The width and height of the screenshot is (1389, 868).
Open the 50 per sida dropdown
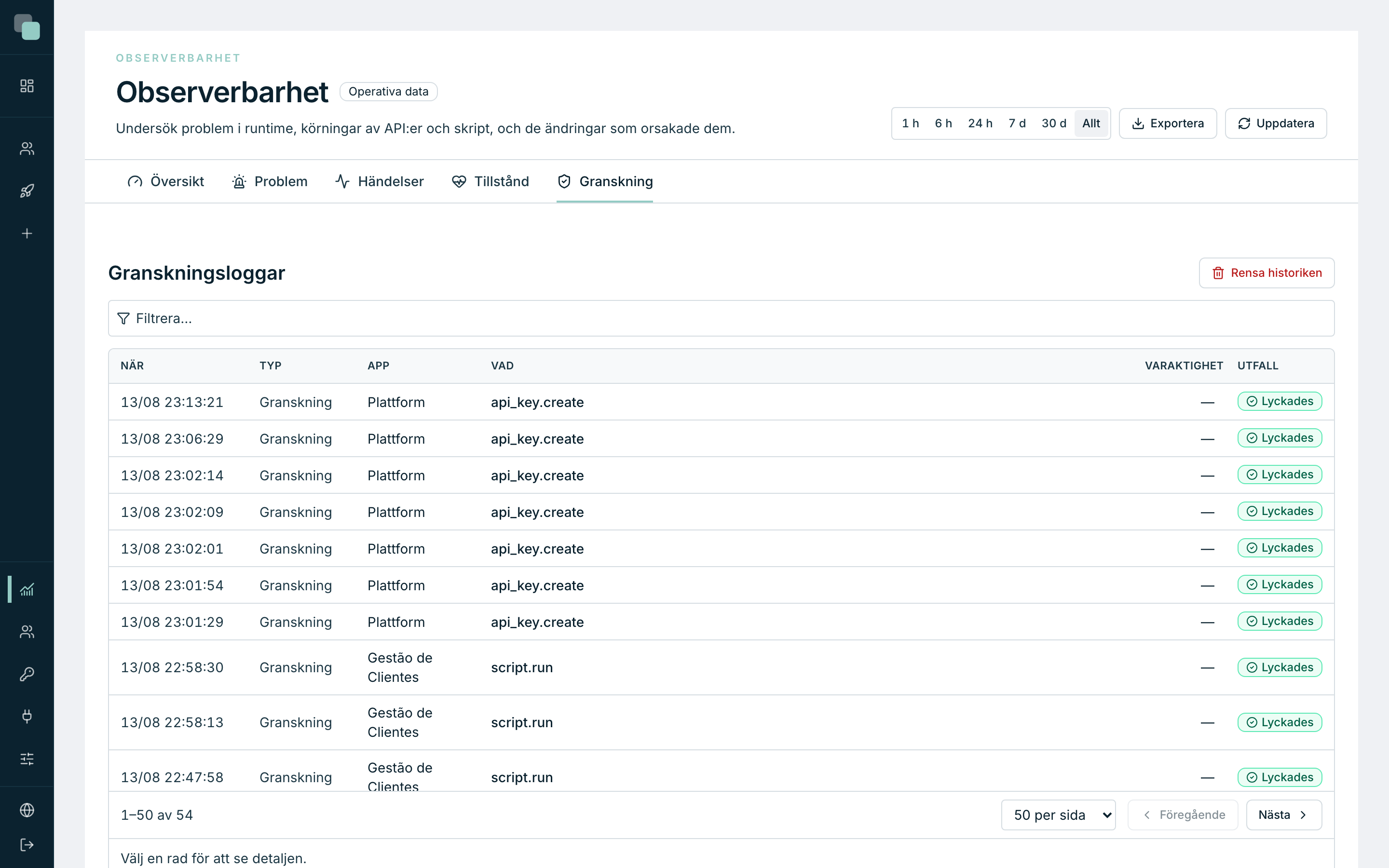tap(1059, 815)
